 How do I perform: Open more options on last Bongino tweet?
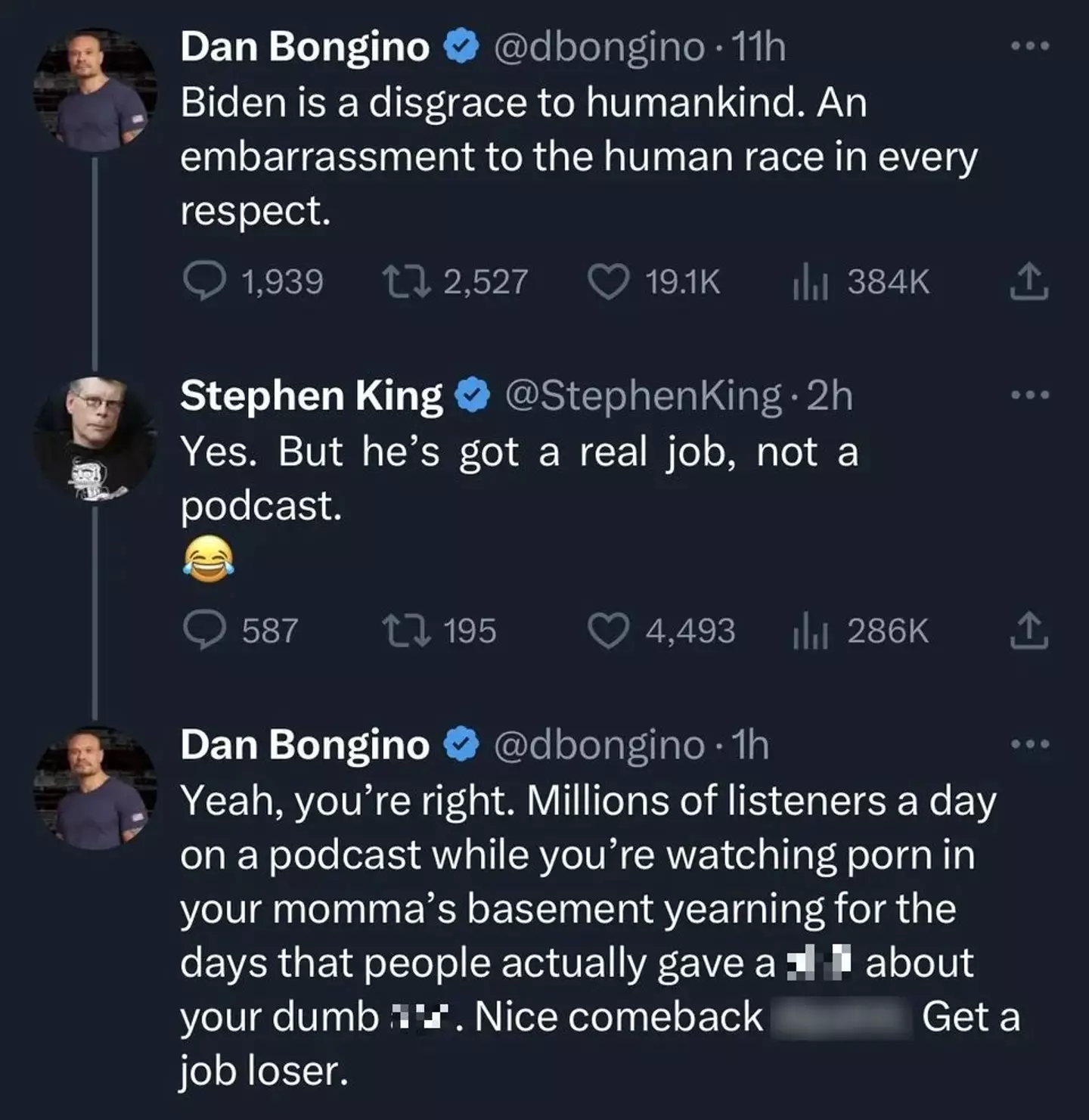pos(1030,744)
